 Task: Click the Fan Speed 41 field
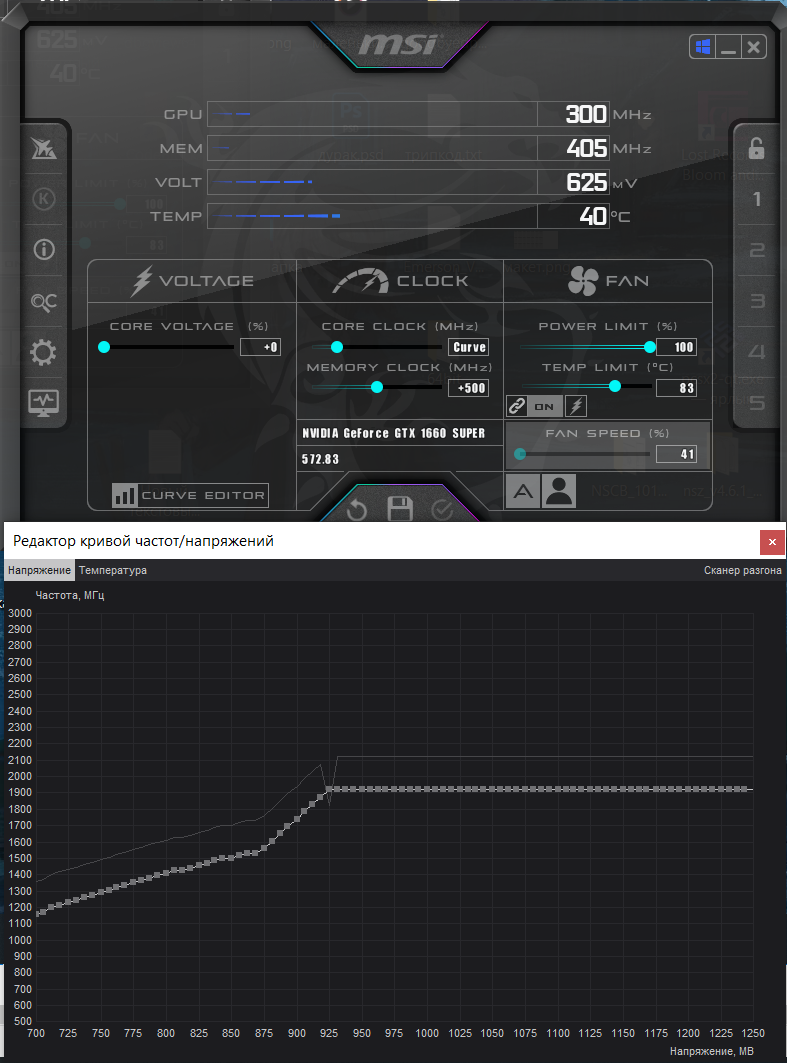(677, 454)
